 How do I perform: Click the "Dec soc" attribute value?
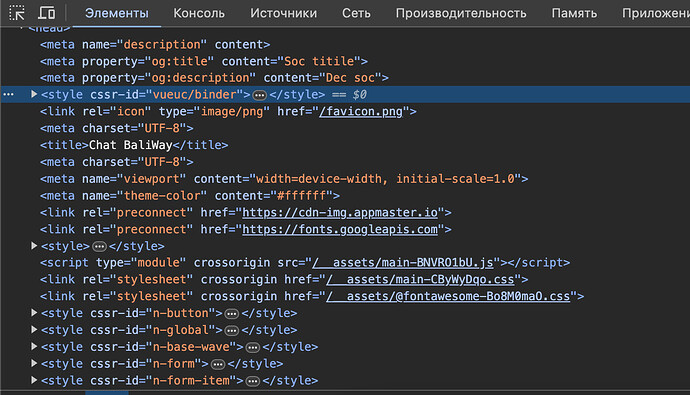pyautogui.click(x=350, y=78)
